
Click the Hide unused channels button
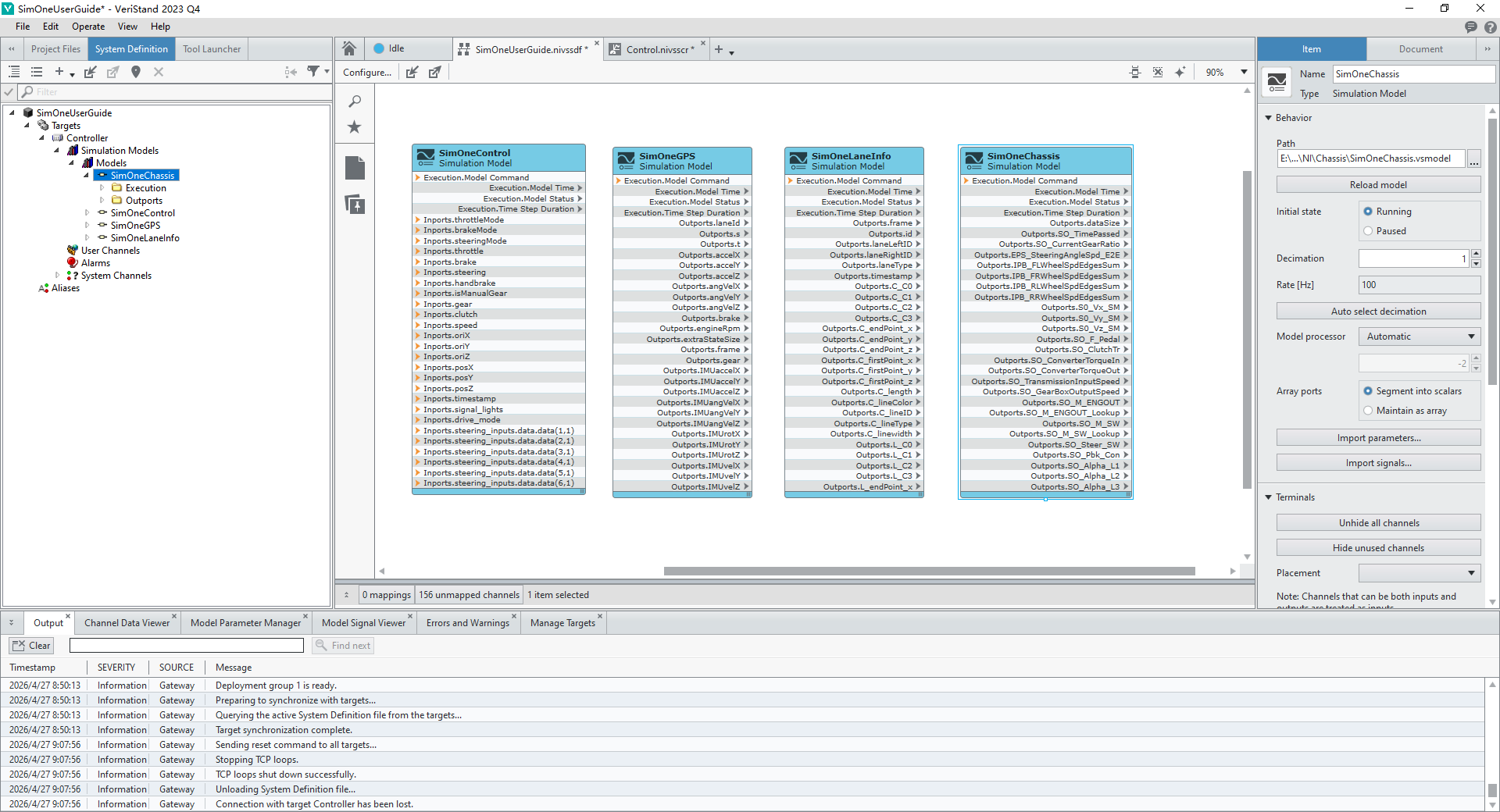coord(1378,548)
